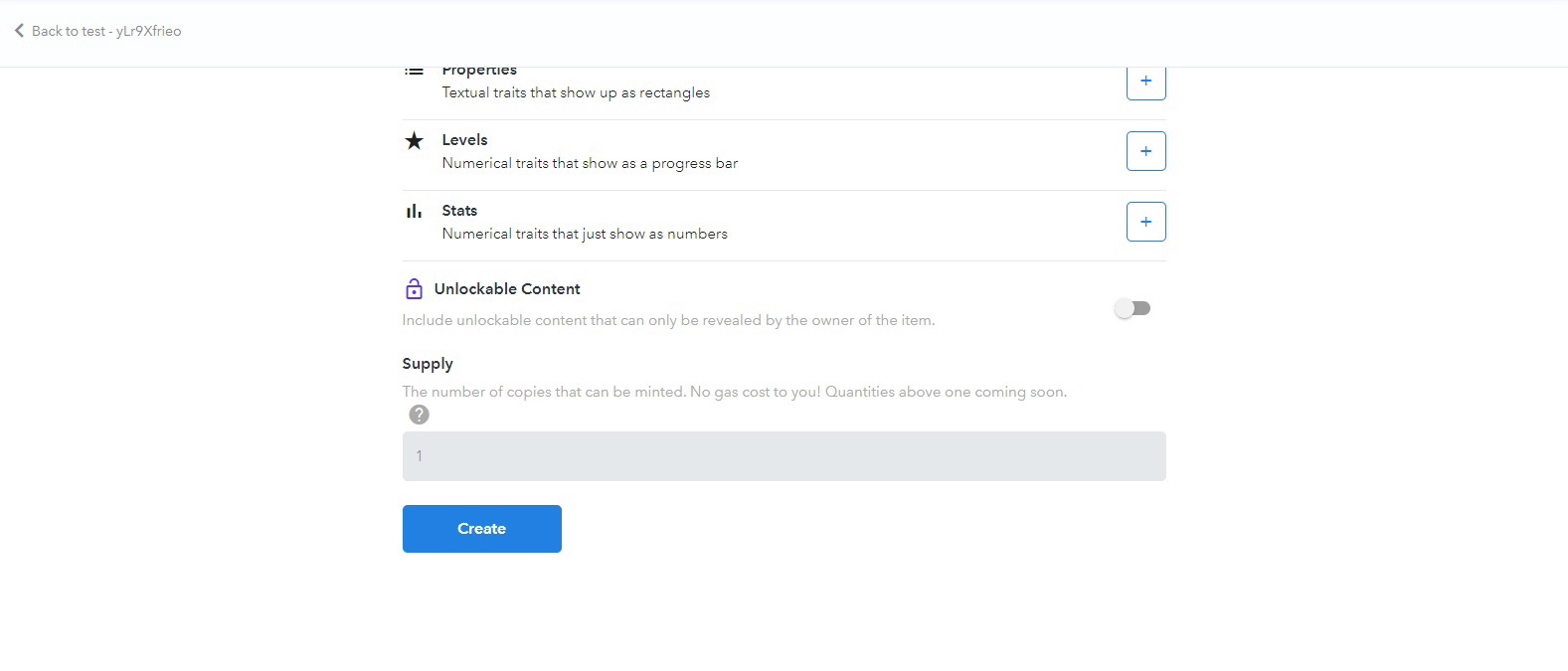Click 'Numerical traits that show as a progress bar'
Image resolution: width=1568 pixels, height=671 pixels.
tap(590, 163)
